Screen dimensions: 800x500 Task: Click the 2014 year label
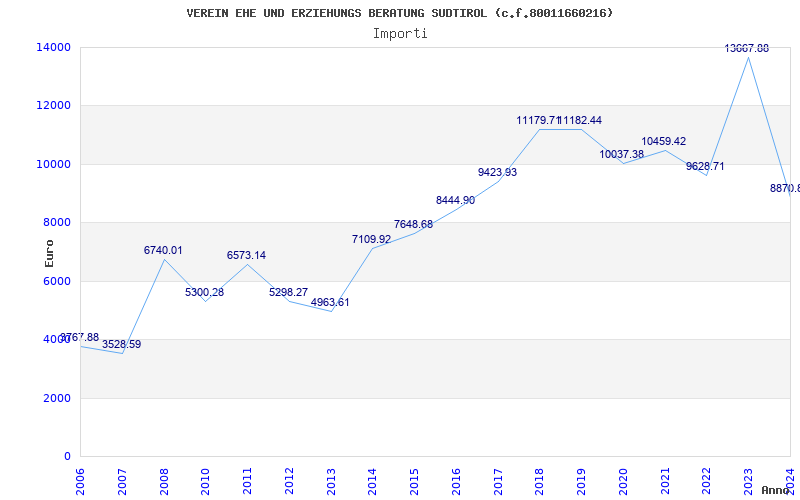[x=372, y=481]
